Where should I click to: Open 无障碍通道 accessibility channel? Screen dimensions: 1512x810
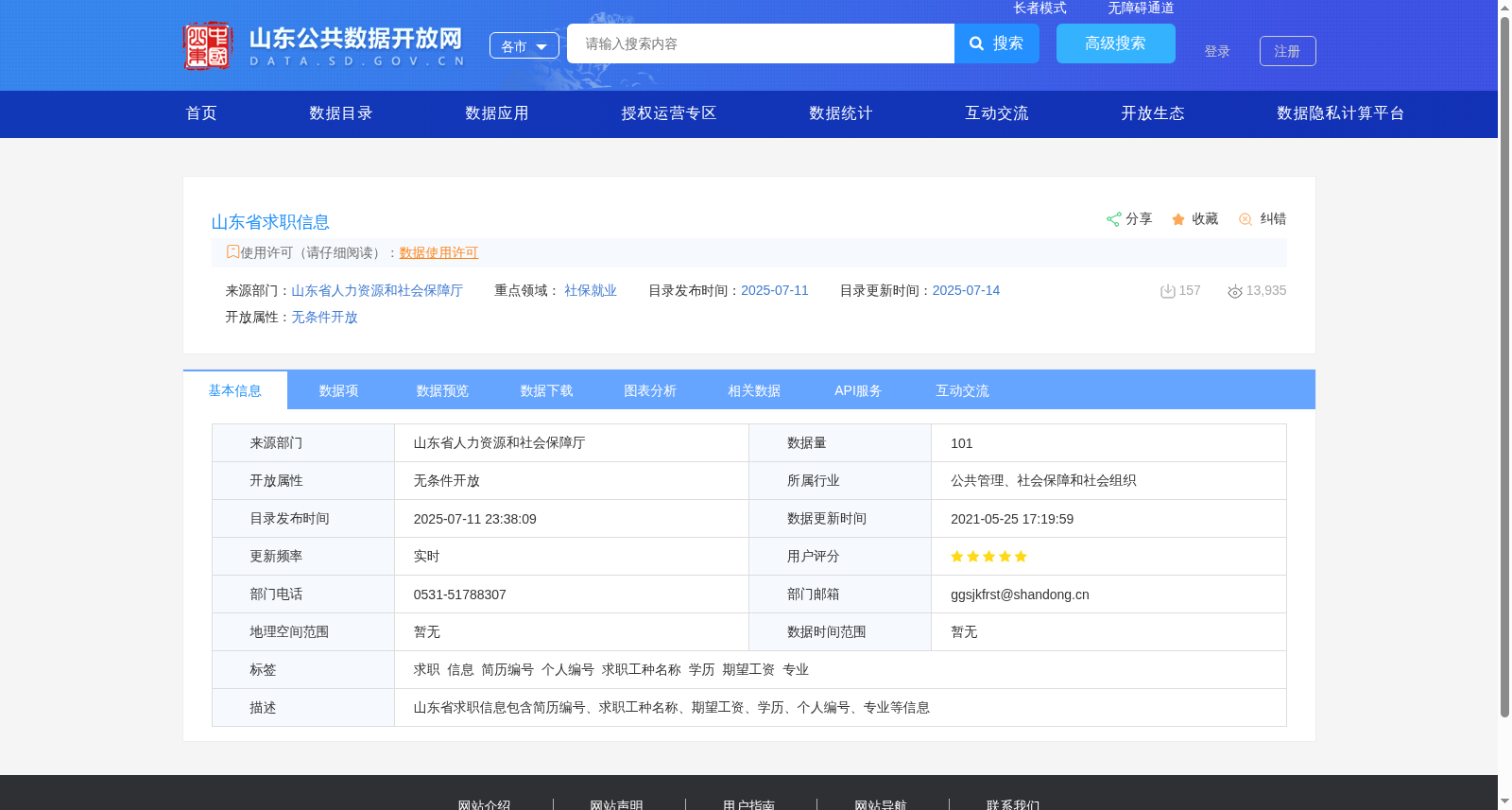(1141, 8)
